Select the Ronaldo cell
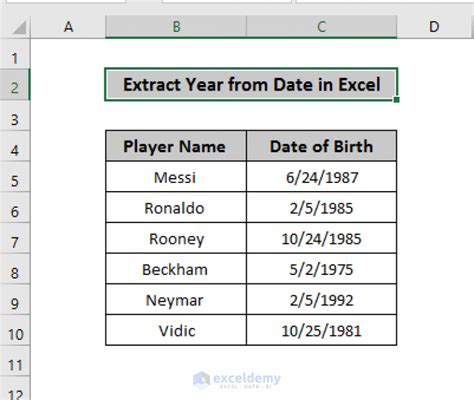 point(176,208)
